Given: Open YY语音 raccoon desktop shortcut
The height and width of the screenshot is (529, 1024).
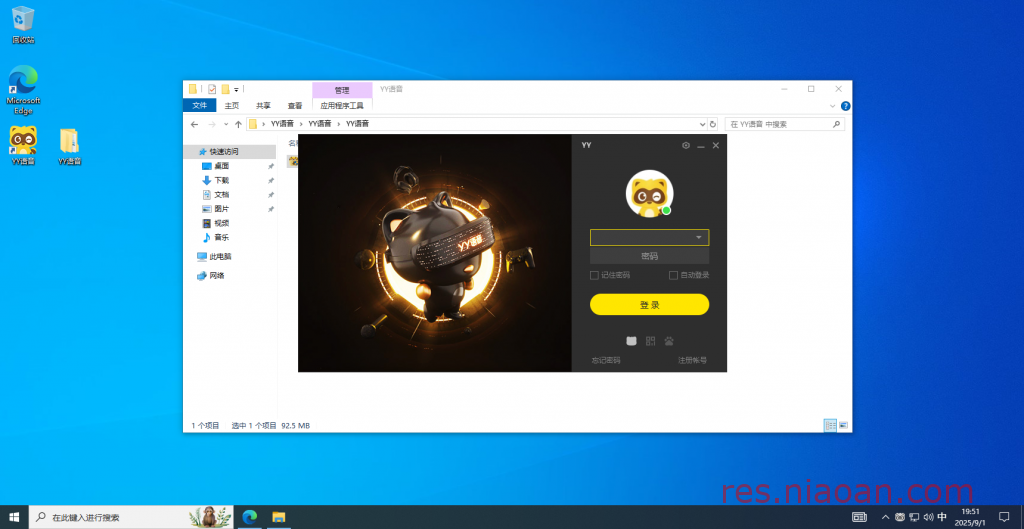Looking at the screenshot, I should pos(23,146).
